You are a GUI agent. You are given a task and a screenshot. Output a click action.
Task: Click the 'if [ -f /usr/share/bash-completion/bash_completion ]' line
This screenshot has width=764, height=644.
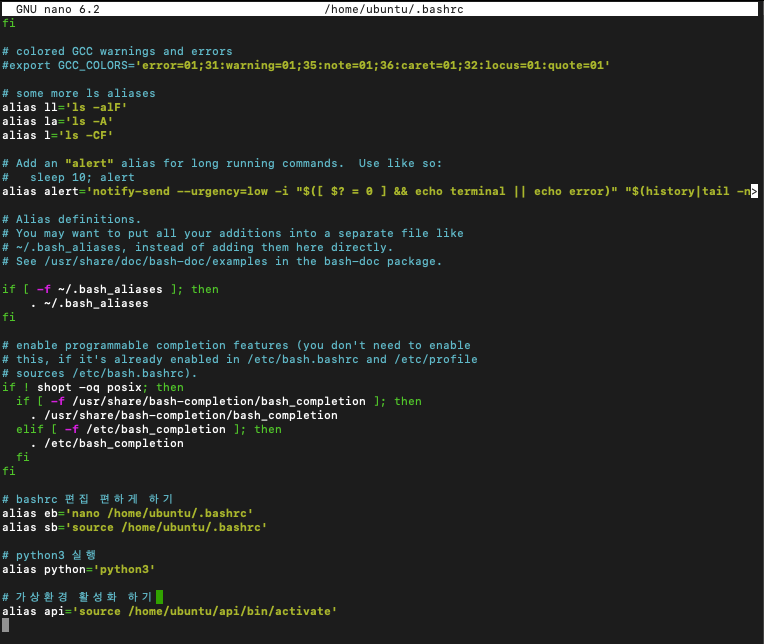pyautogui.click(x=219, y=401)
